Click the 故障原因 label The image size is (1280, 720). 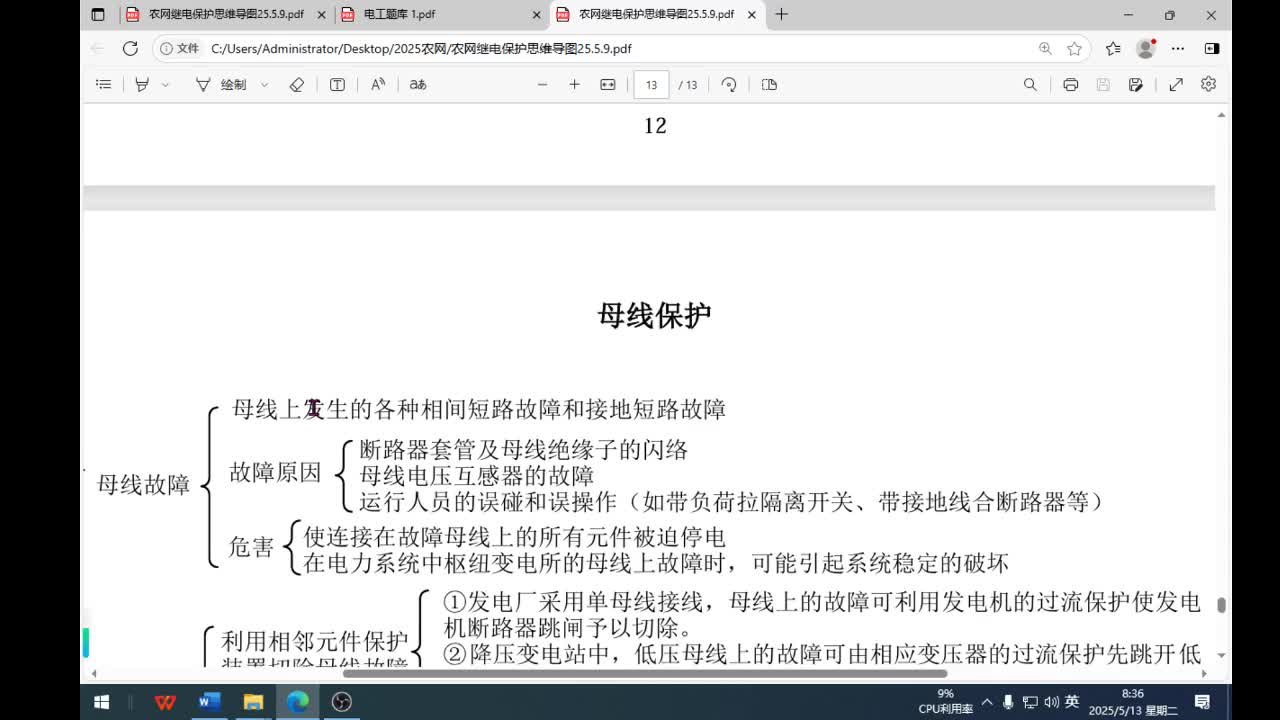[275, 473]
